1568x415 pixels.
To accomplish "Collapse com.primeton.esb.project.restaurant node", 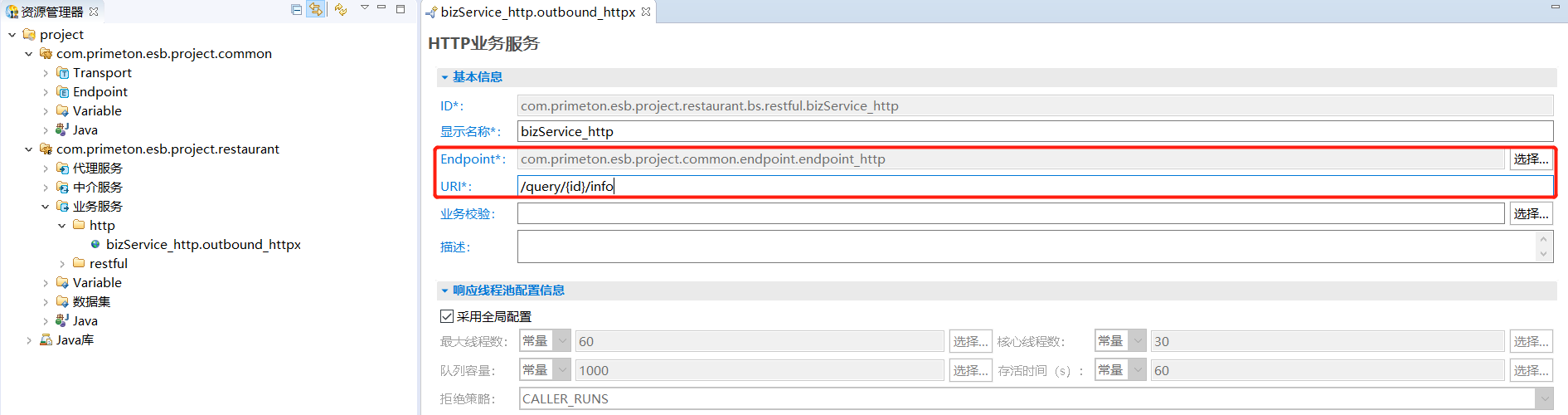I will pos(29,149).
